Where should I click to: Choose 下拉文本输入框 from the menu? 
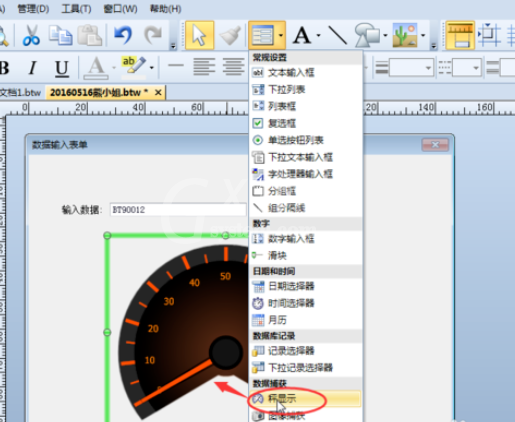coord(305,157)
